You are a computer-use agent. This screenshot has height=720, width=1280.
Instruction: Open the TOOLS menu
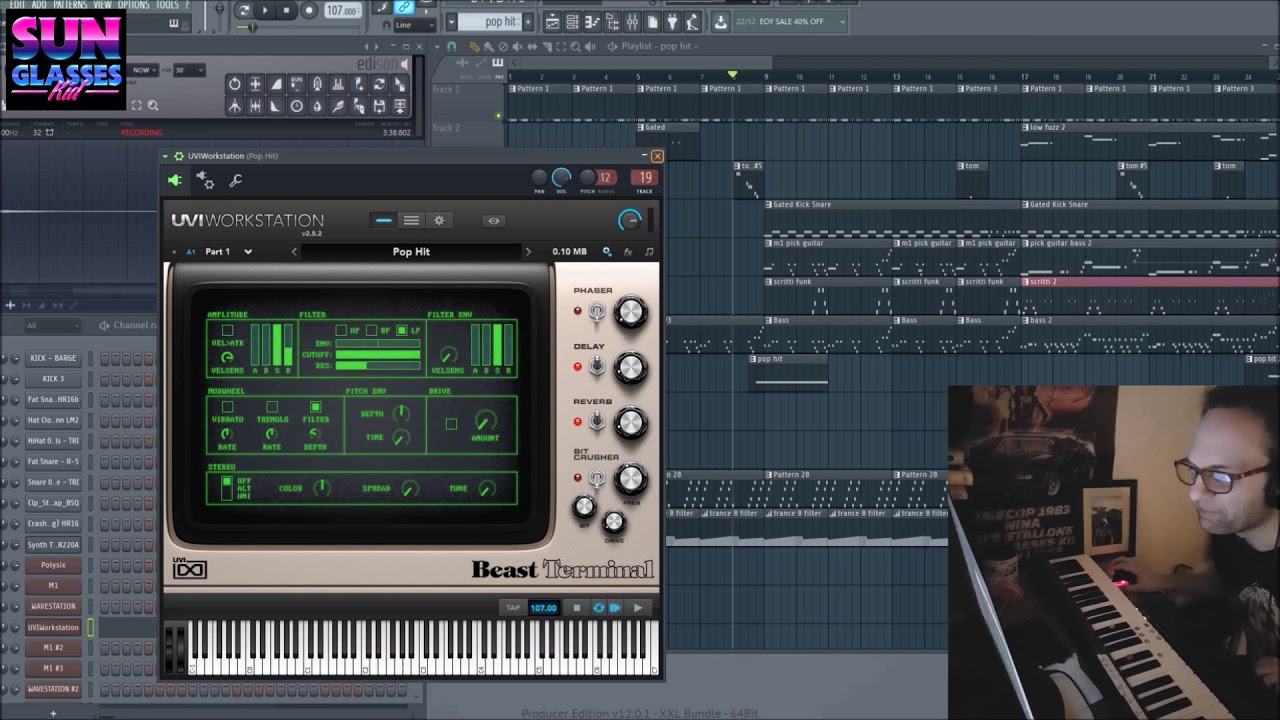pos(167,5)
